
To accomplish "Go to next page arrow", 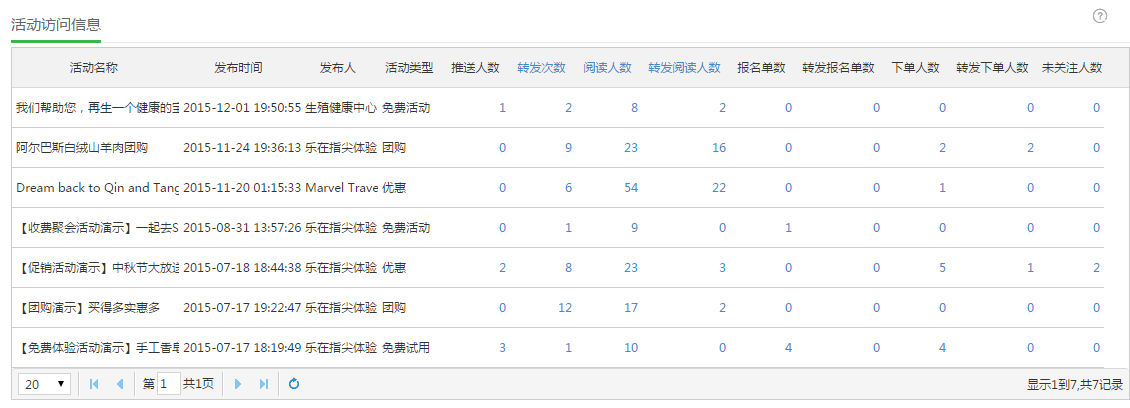I will point(238,384).
